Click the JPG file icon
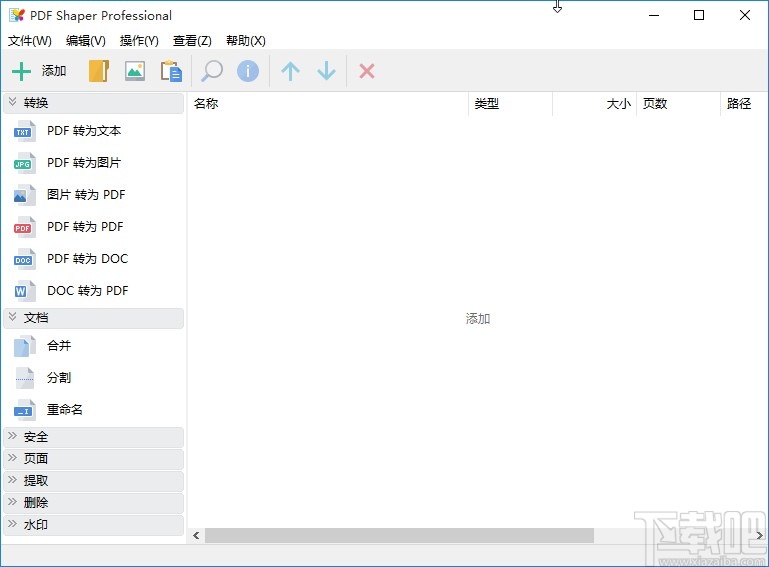 25,163
